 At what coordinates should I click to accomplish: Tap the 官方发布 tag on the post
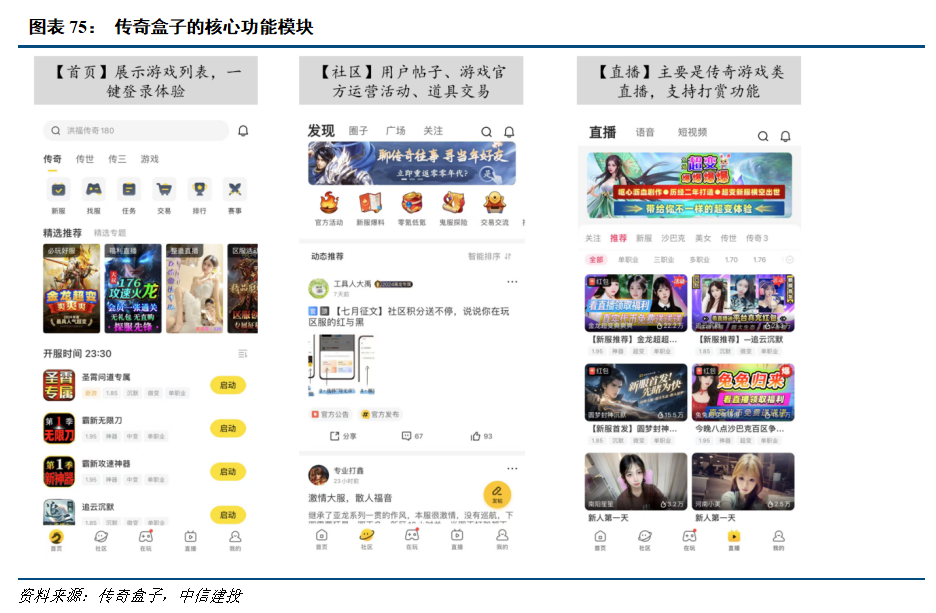pyautogui.click(x=381, y=414)
